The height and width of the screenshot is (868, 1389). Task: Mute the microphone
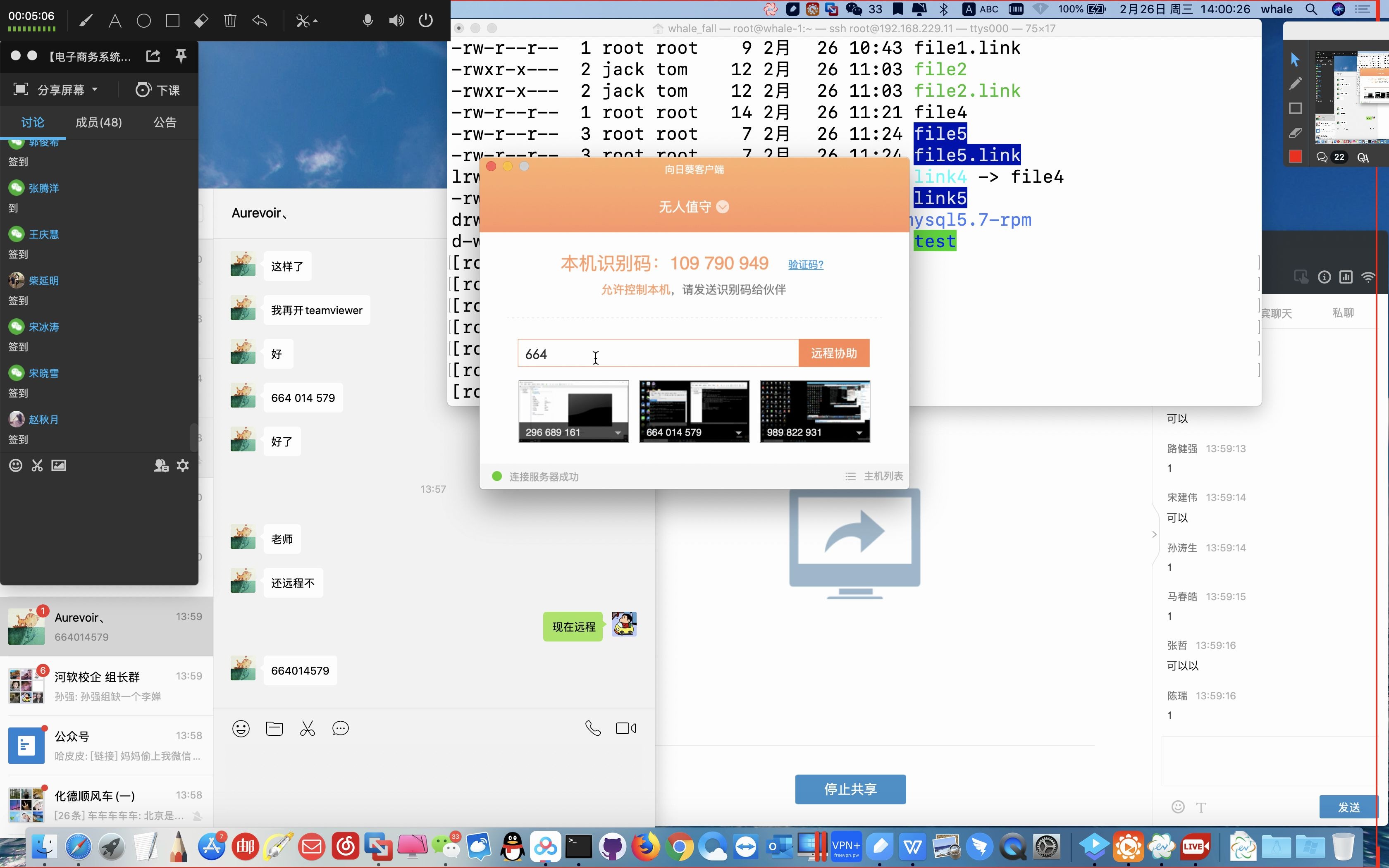click(x=368, y=20)
